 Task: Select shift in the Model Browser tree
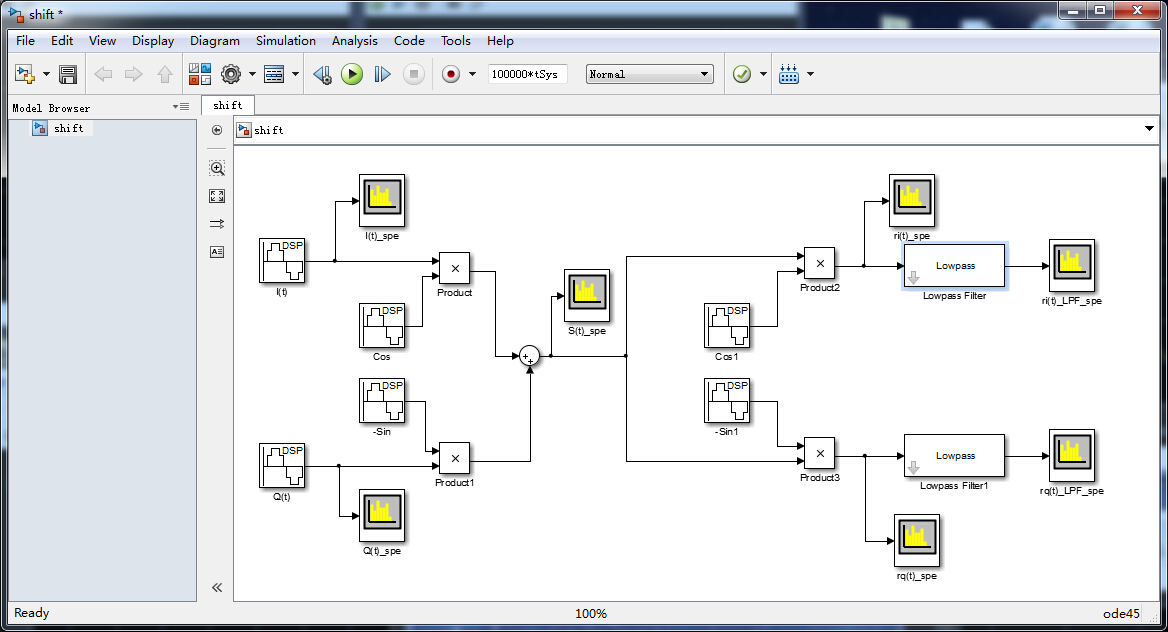(x=69, y=128)
